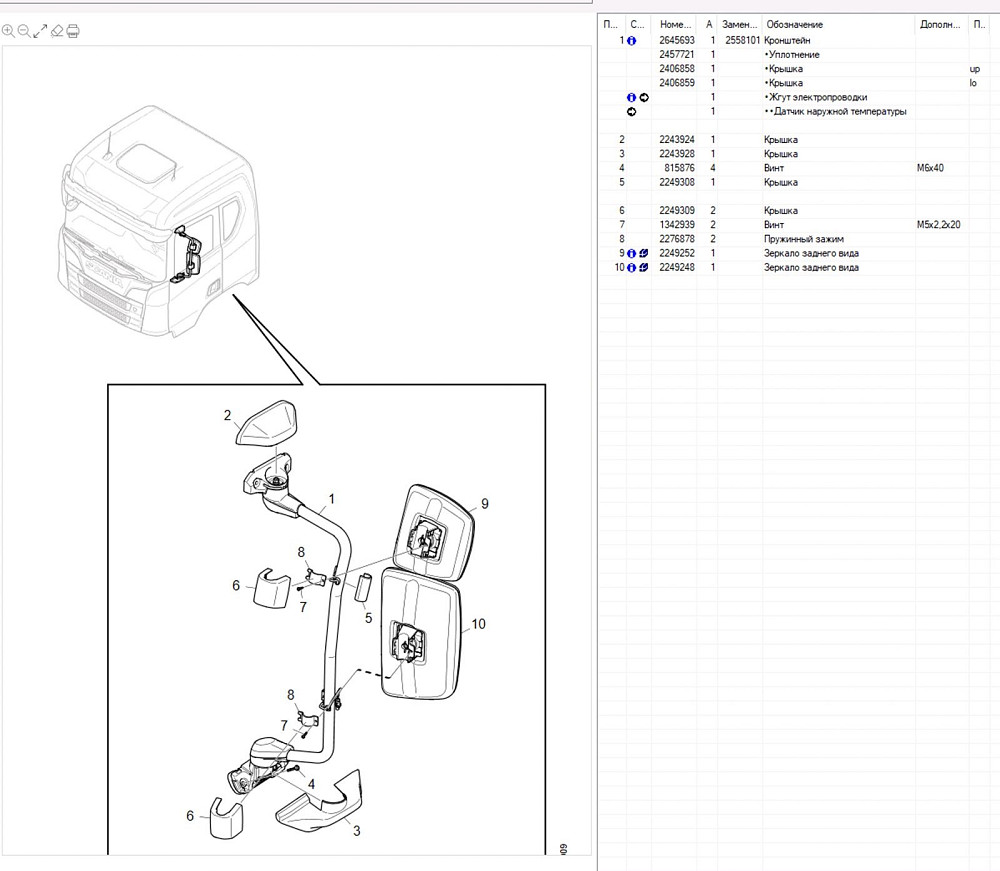Print the diagram using the printer icon
Image resolution: width=1000 pixels, height=871 pixels.
pyautogui.click(x=73, y=31)
